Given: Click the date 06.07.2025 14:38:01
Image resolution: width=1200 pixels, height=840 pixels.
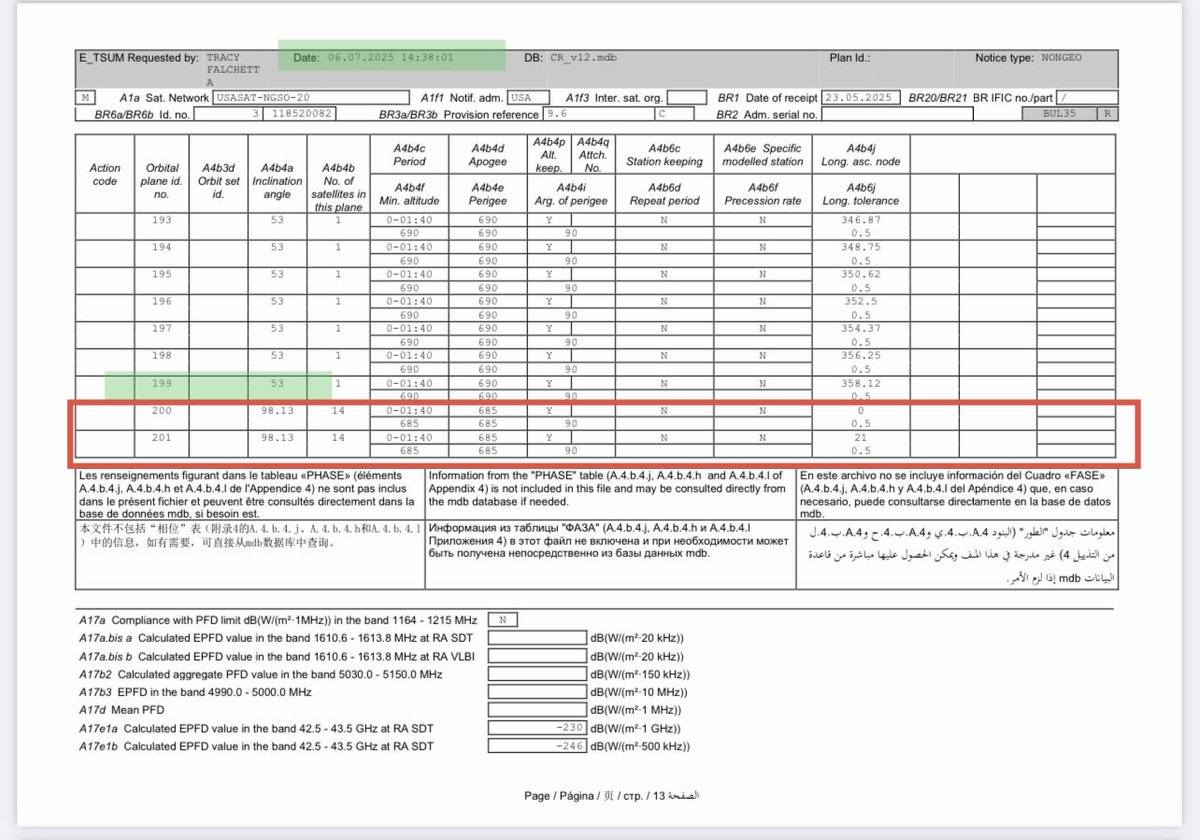Looking at the screenshot, I should tap(390, 58).
